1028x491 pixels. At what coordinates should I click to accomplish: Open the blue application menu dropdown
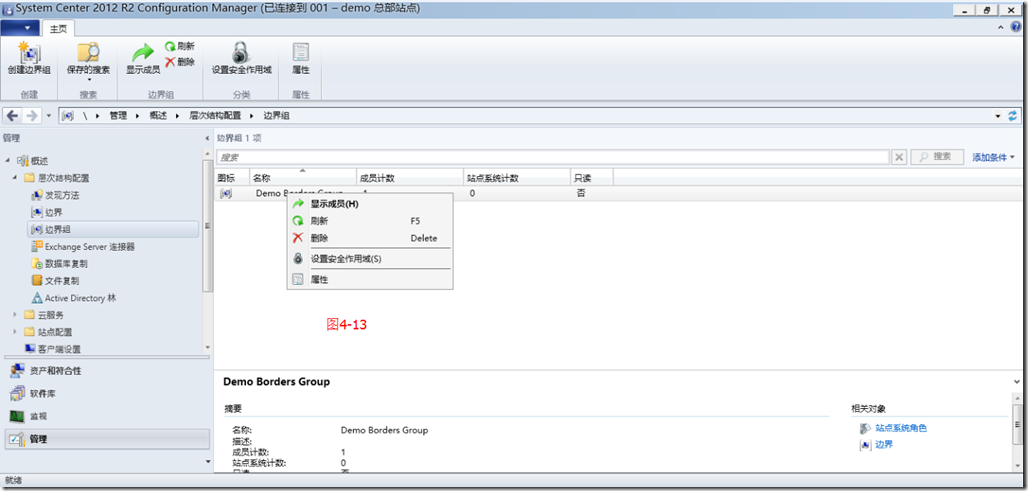(x=20, y=28)
